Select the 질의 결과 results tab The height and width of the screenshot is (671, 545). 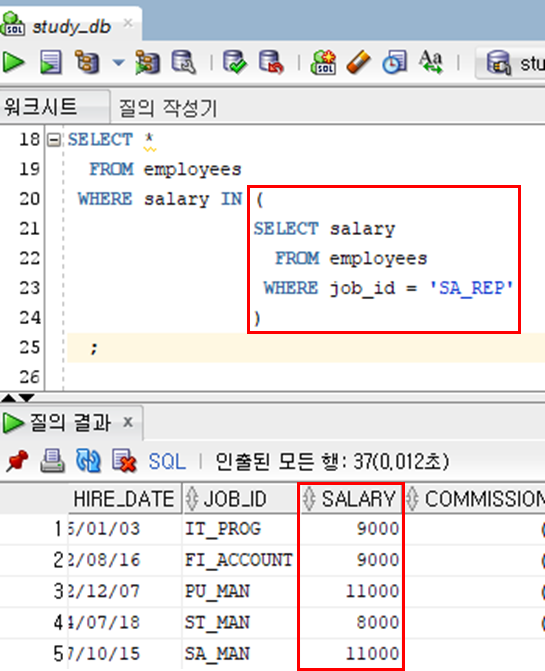70,423
